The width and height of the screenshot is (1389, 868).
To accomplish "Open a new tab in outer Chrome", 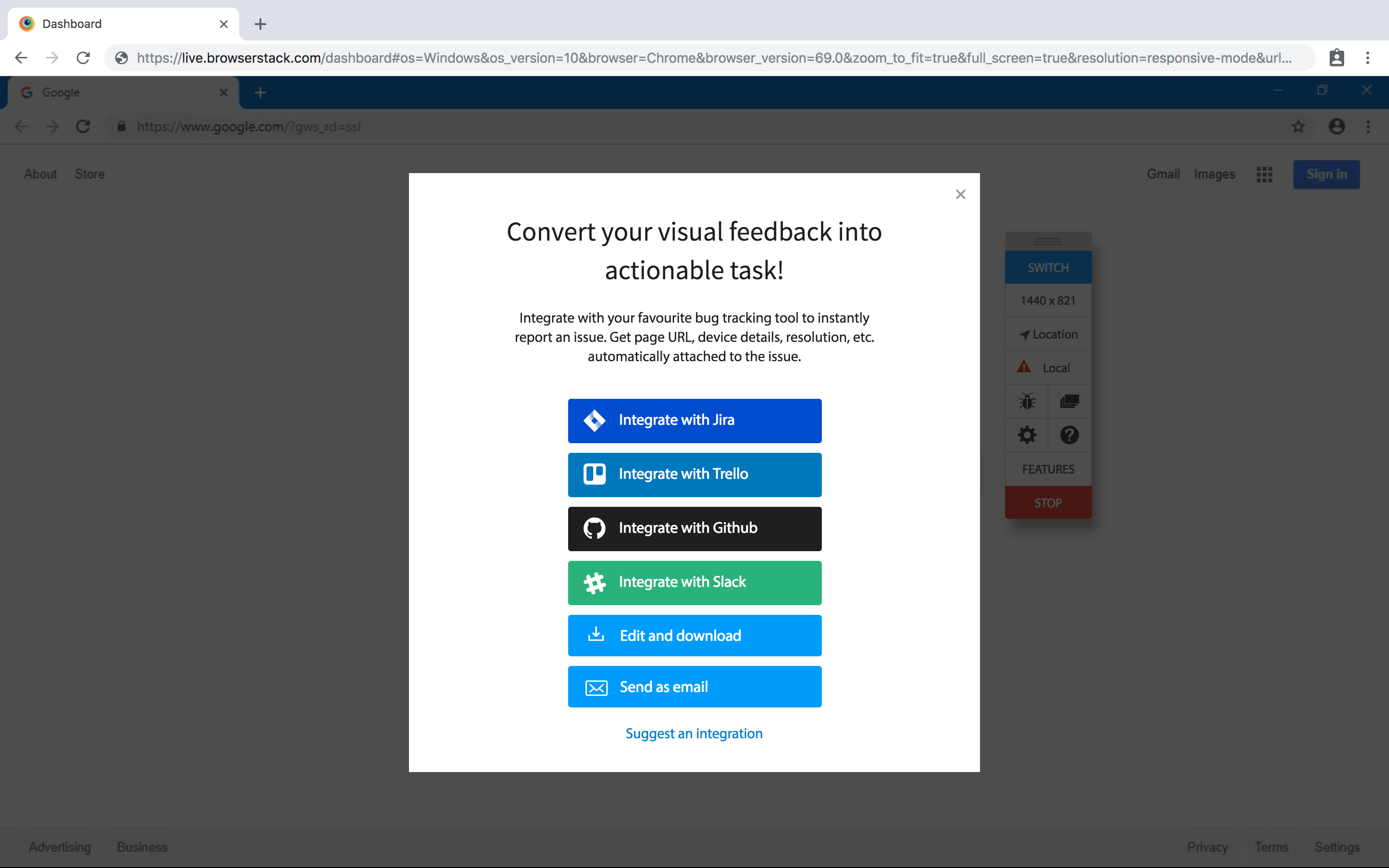I will click(x=260, y=24).
